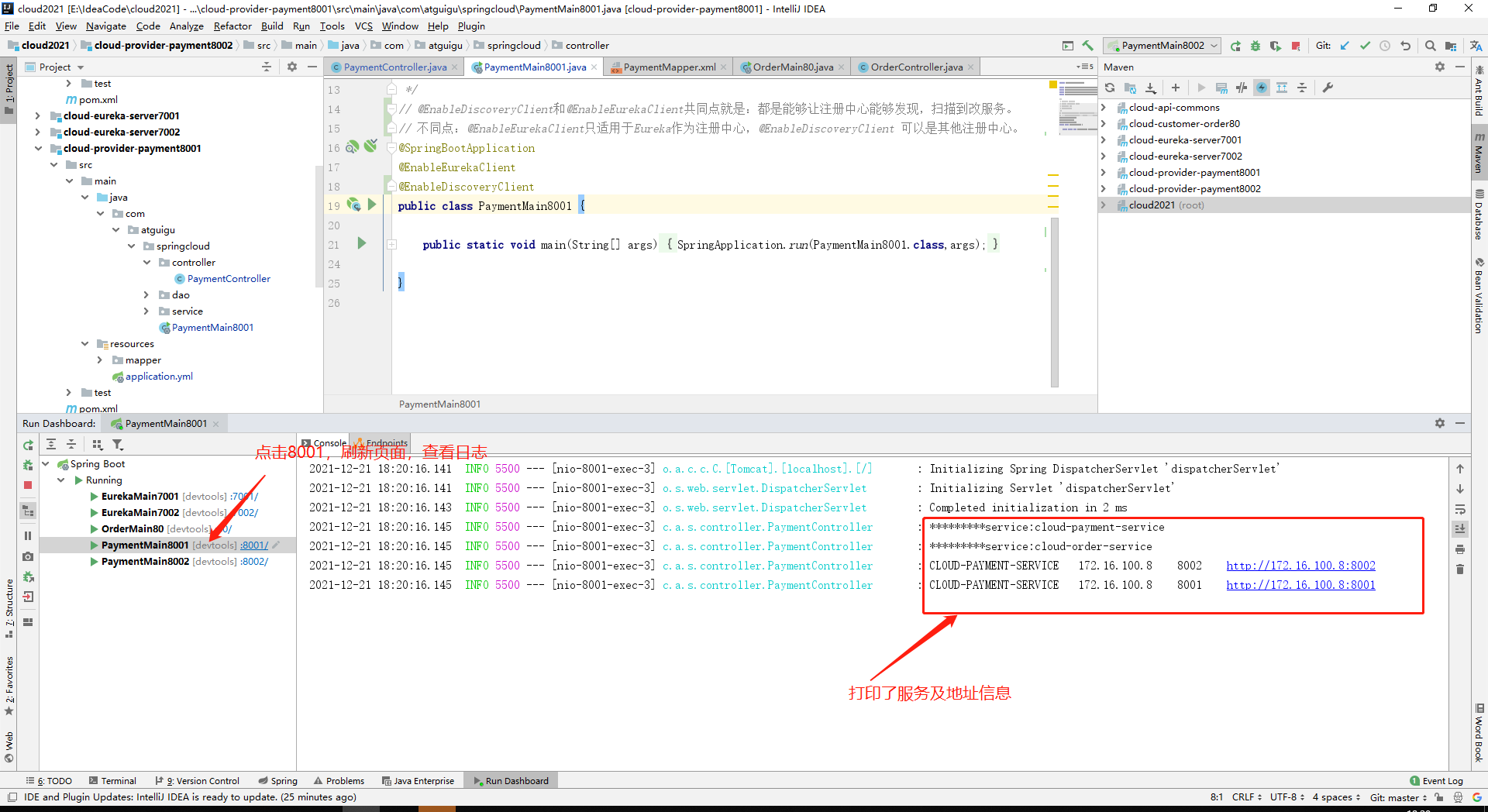Click the editor vertical scrollbar
Image resolution: width=1488 pixels, height=812 pixels.
coord(1054,302)
